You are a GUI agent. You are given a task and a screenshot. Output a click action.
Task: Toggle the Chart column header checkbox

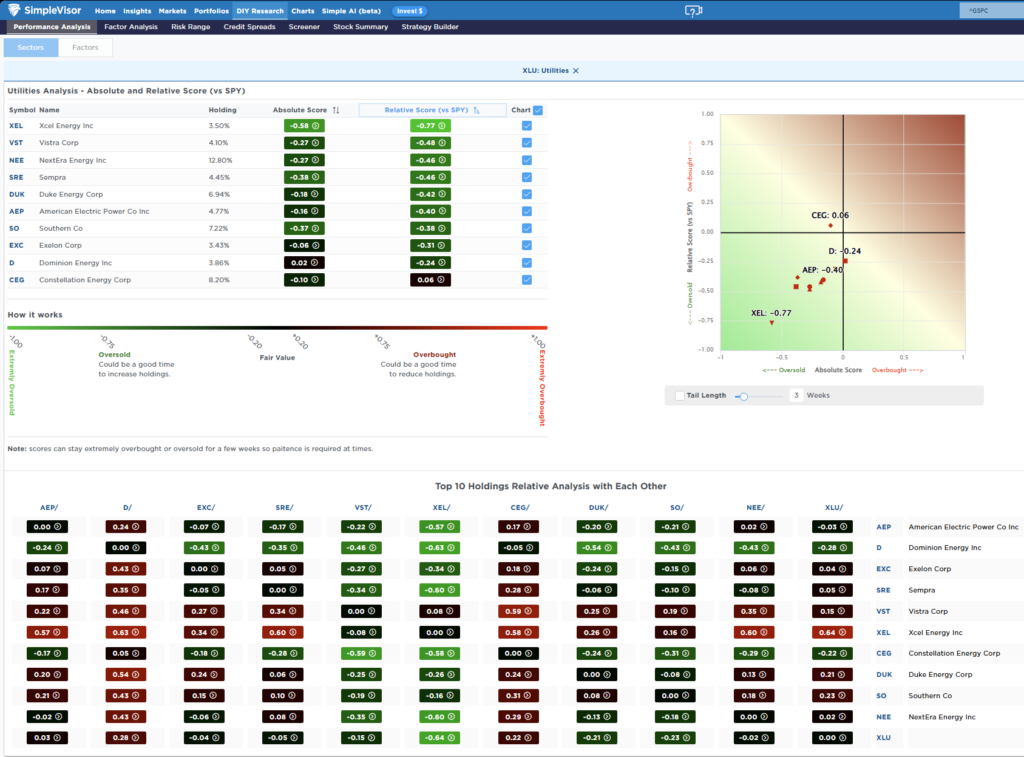pos(537,110)
